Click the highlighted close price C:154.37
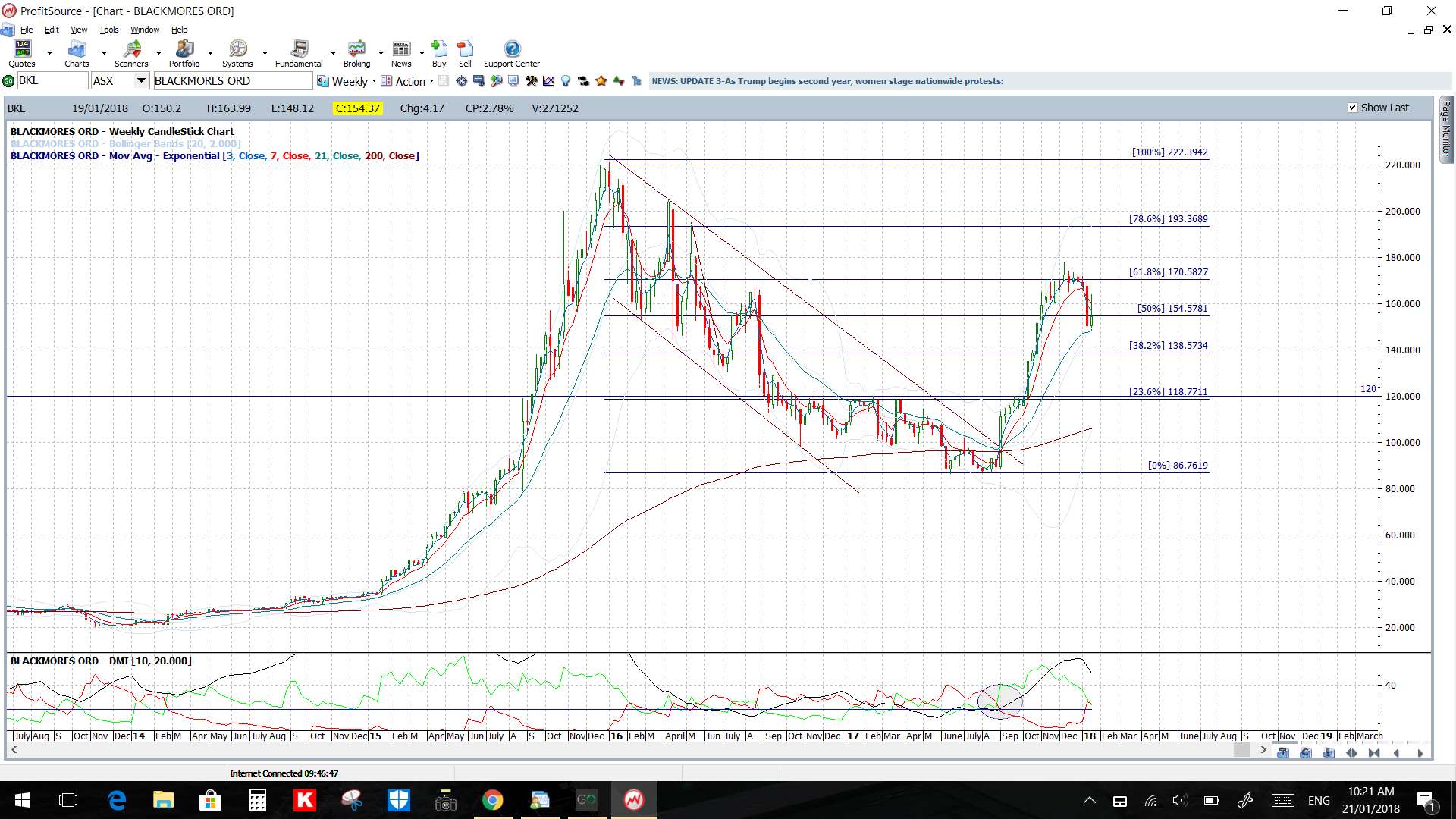1456x819 pixels. coord(358,108)
